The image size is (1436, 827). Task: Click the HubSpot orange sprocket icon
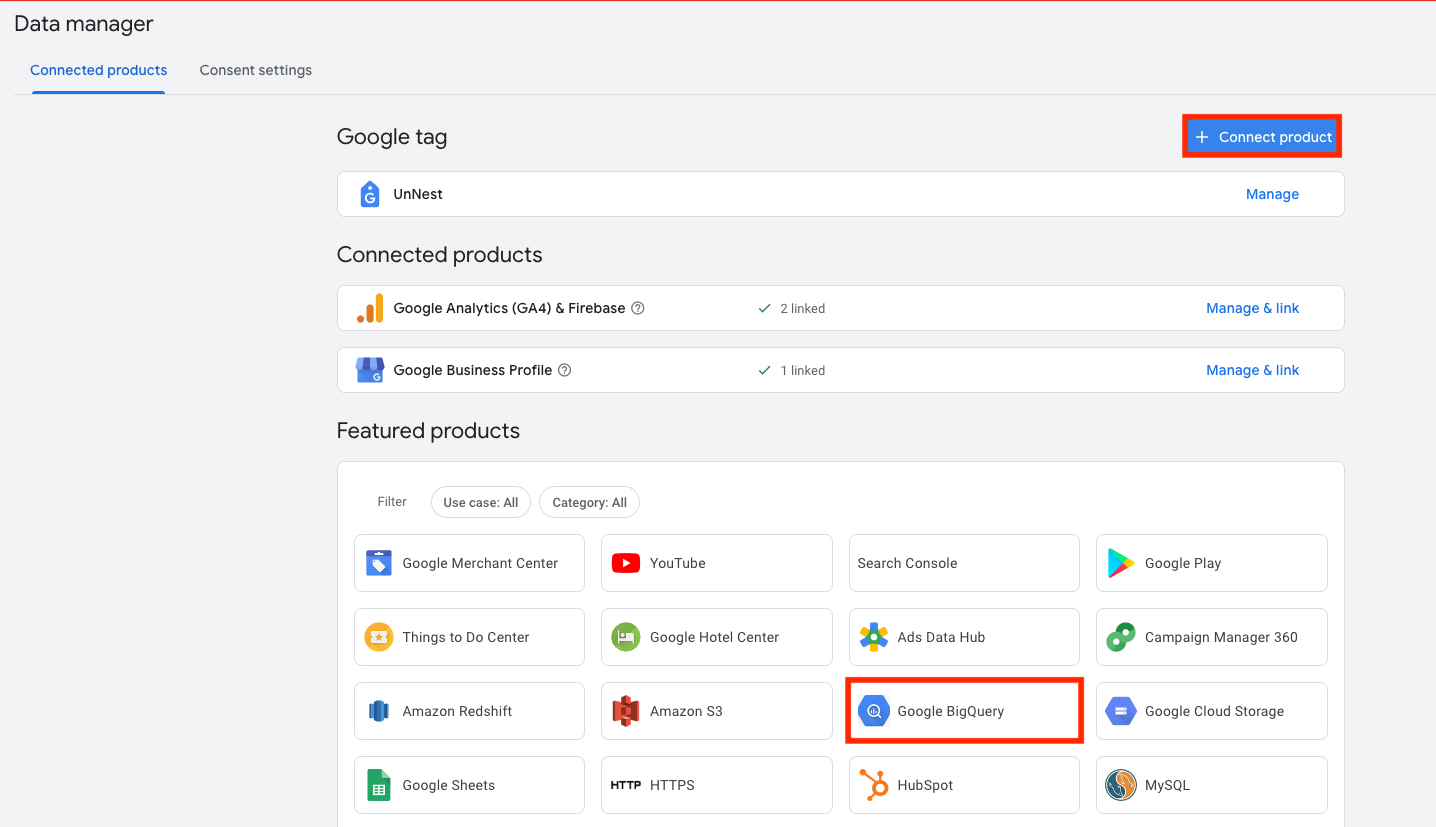874,785
